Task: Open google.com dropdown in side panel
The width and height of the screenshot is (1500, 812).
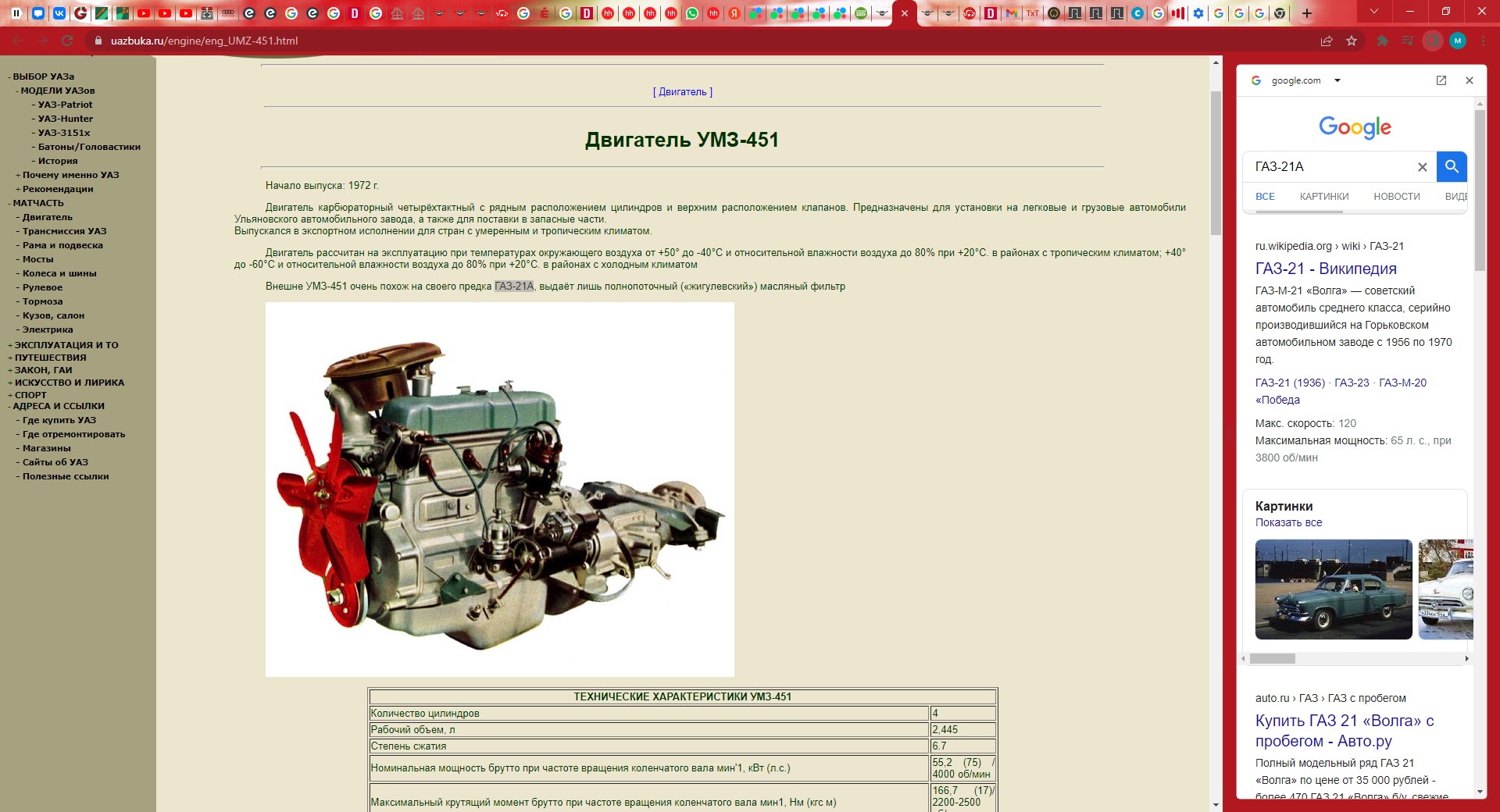Action: click(1337, 80)
